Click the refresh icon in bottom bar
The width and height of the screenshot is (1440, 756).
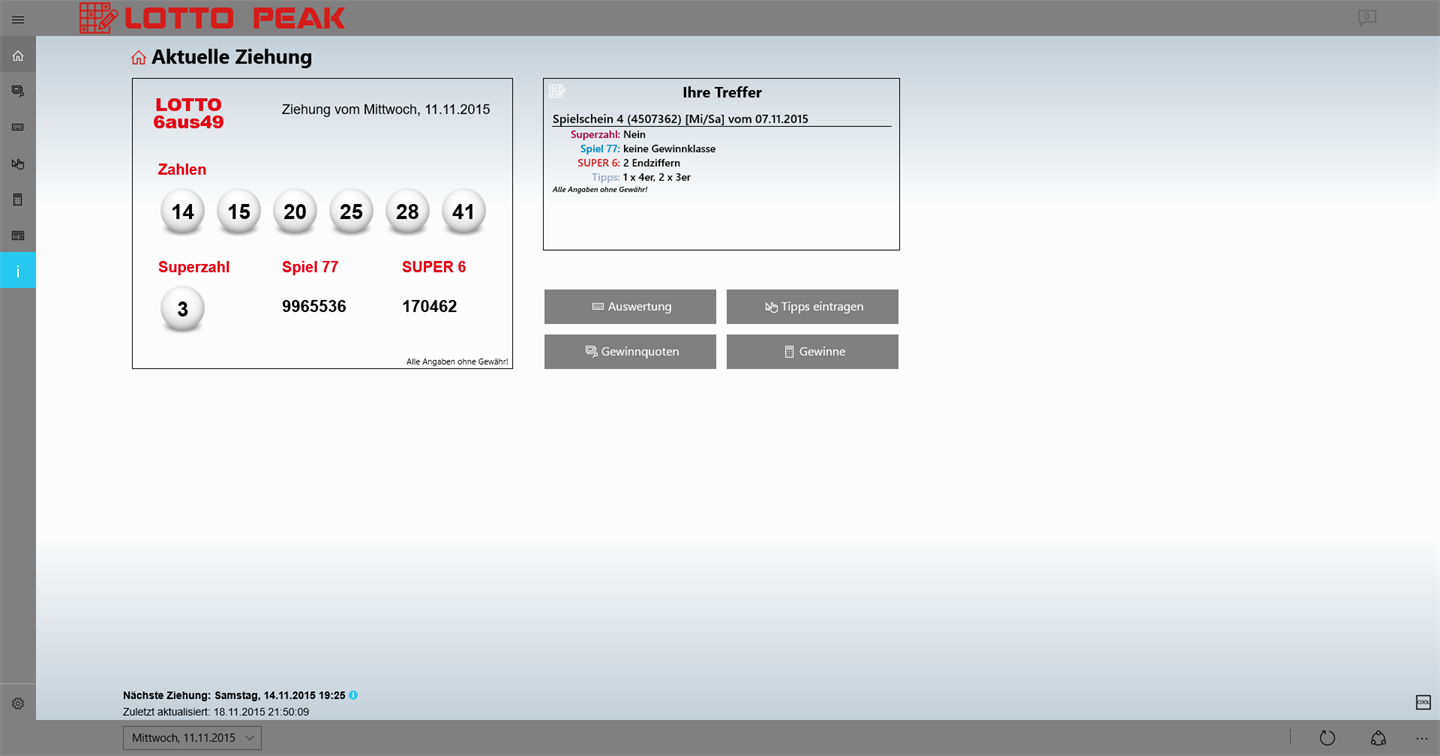1327,738
